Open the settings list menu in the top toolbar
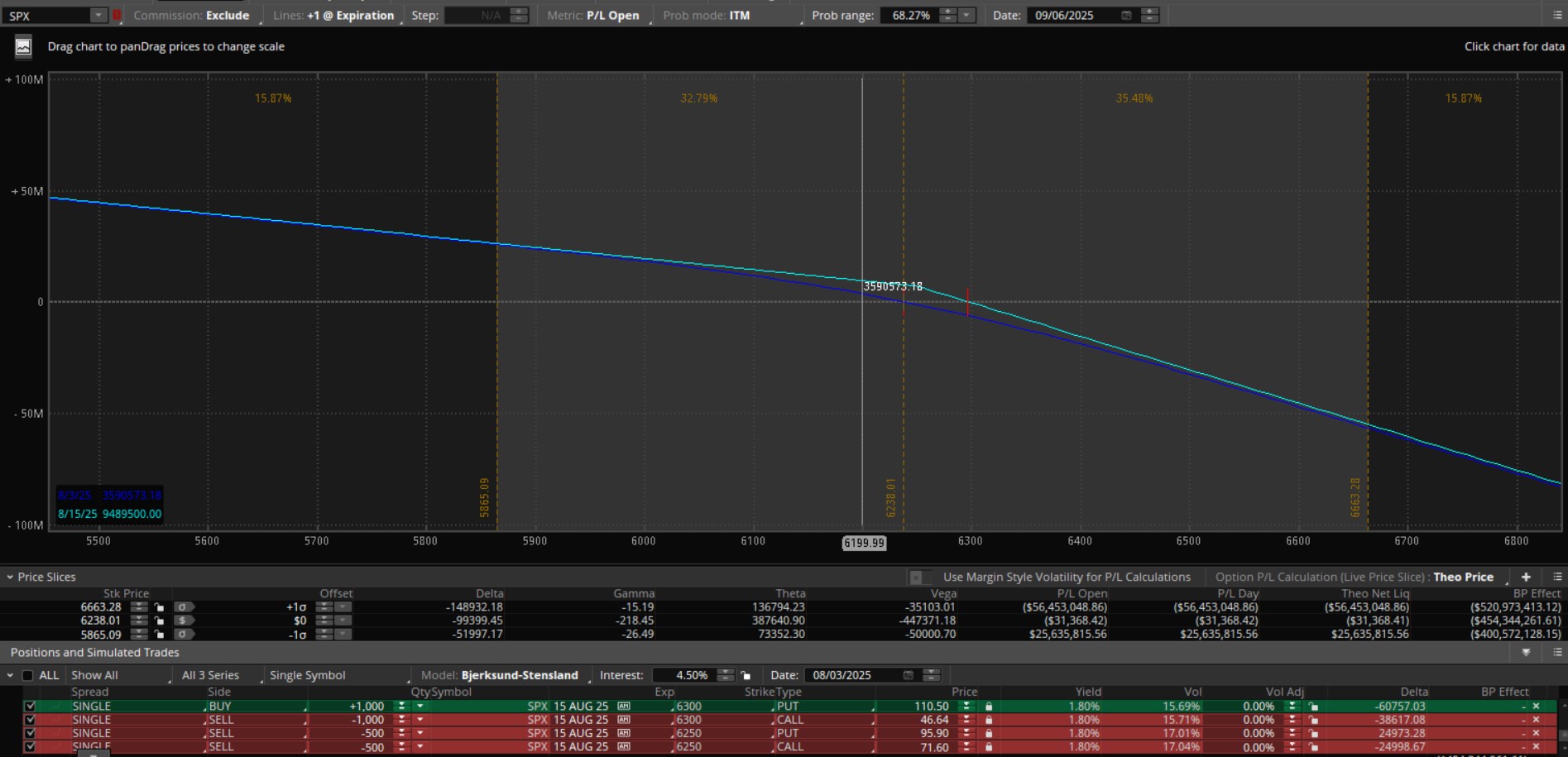This screenshot has height=757, width=1568. (x=1557, y=15)
